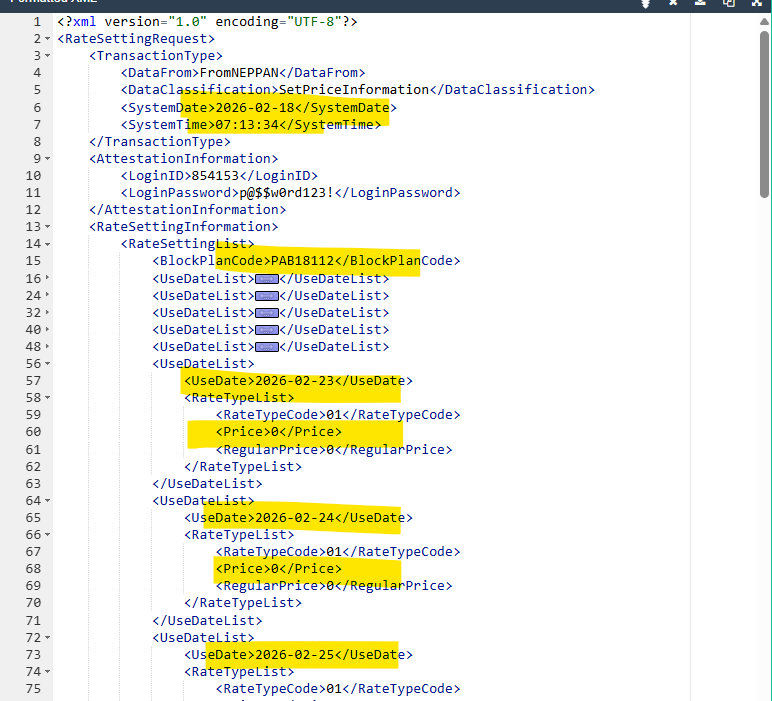The height and width of the screenshot is (701, 772).
Task: Collapse UseDateList fold arrow at line 64
Action: (x=47, y=501)
